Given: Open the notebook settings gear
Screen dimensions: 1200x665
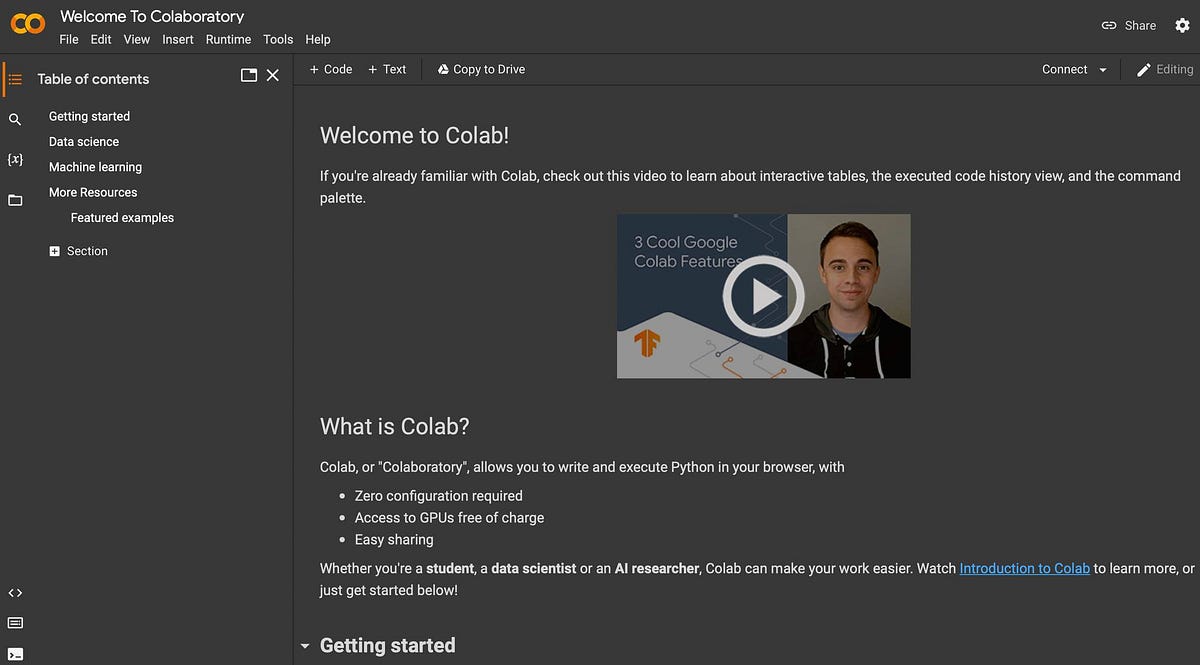Looking at the screenshot, I should 1183,24.
